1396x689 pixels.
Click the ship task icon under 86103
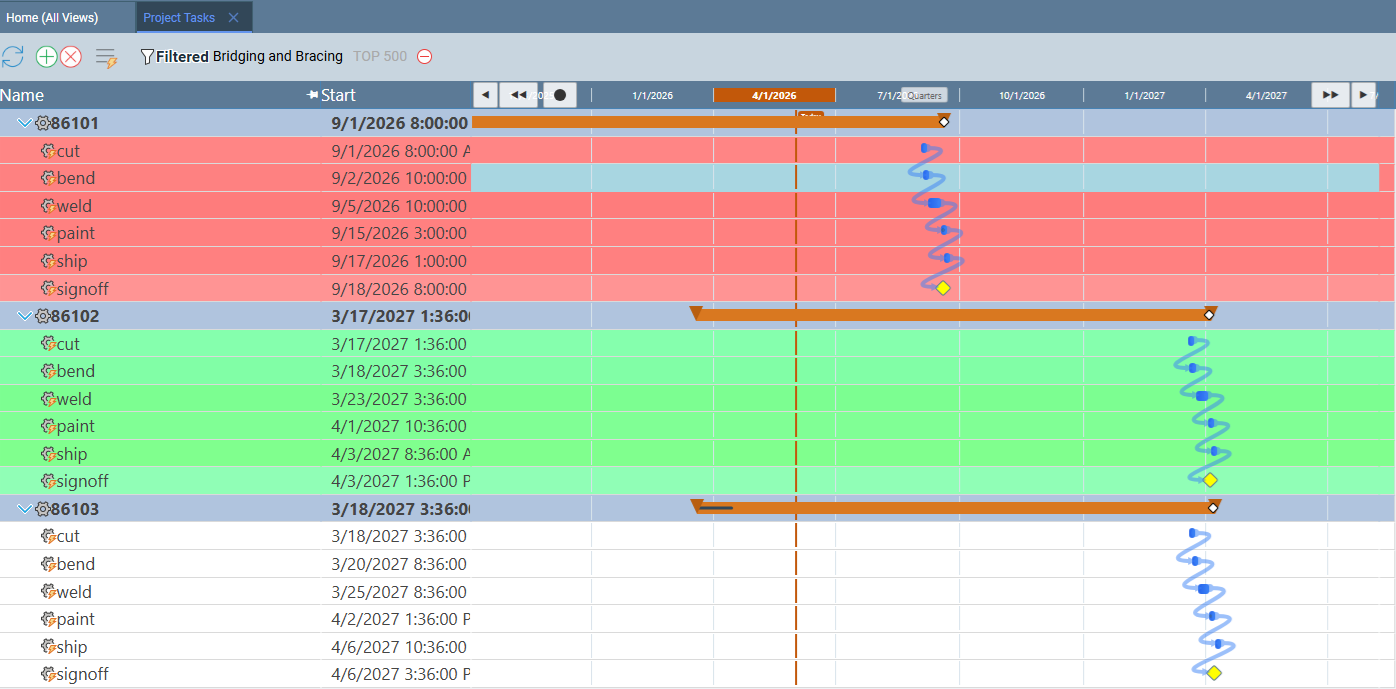[48, 647]
